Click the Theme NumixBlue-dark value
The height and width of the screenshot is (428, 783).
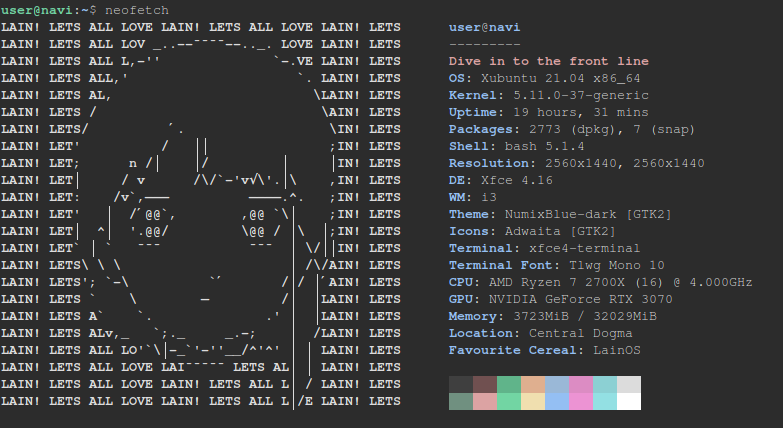(588, 214)
